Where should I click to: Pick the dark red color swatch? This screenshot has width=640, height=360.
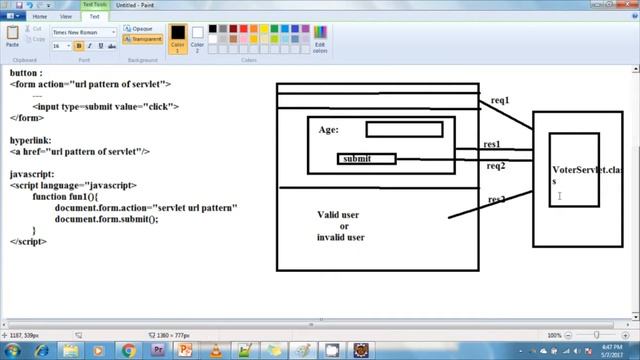coord(233,29)
